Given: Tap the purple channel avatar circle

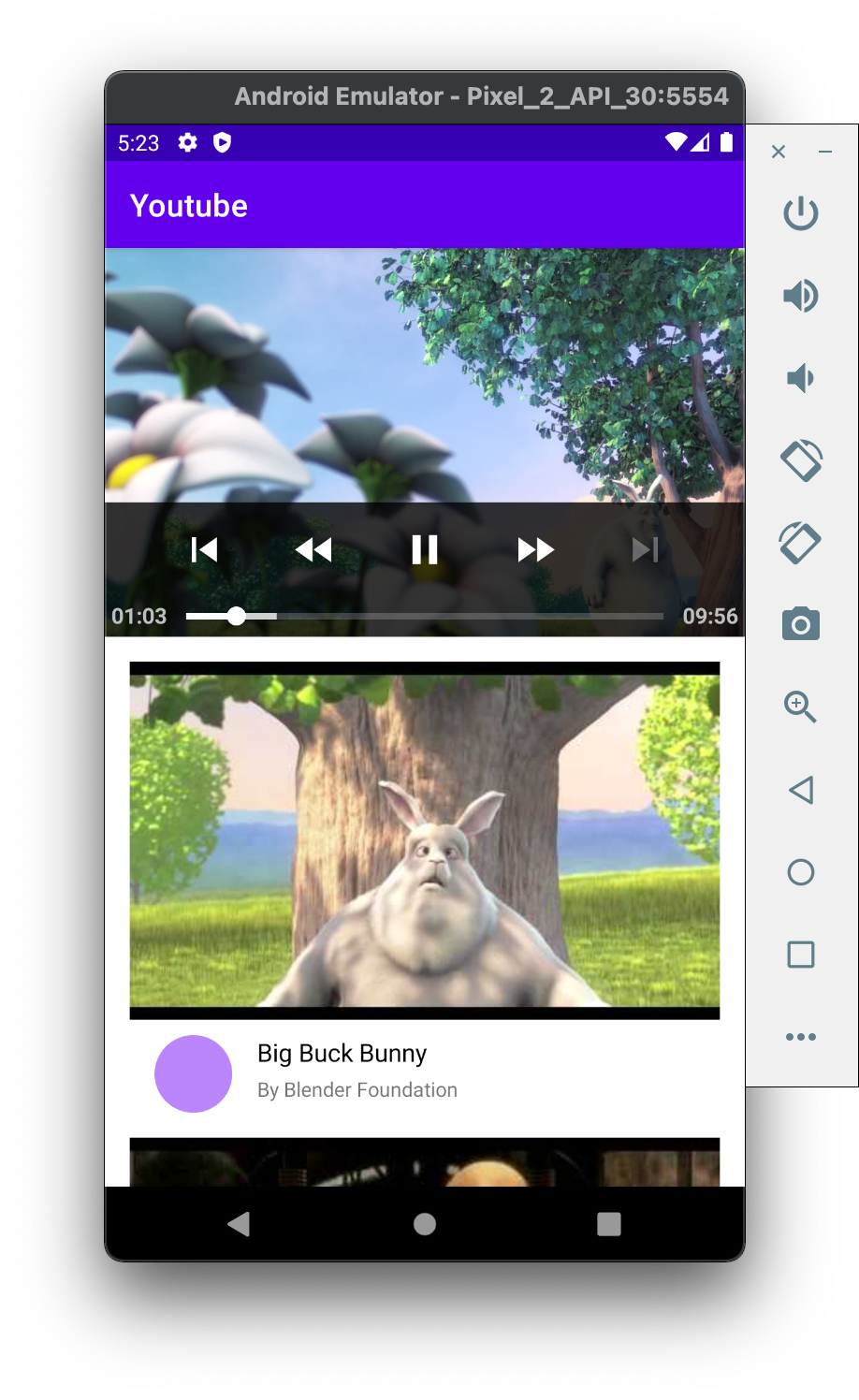Looking at the screenshot, I should 193,1073.
